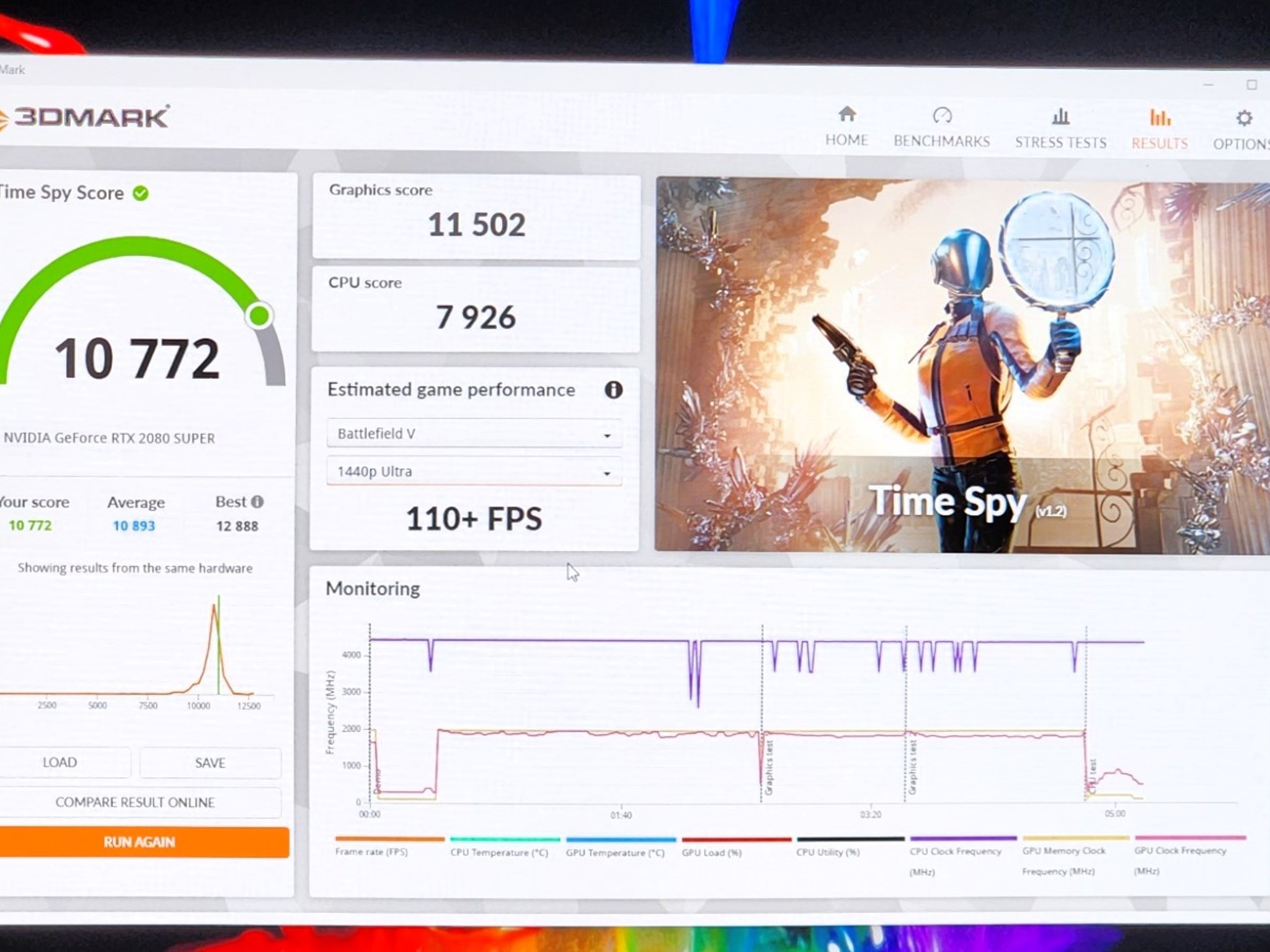This screenshot has width=1270, height=952.
Task: Click Showing results from the same hardware
Action: tap(135, 568)
